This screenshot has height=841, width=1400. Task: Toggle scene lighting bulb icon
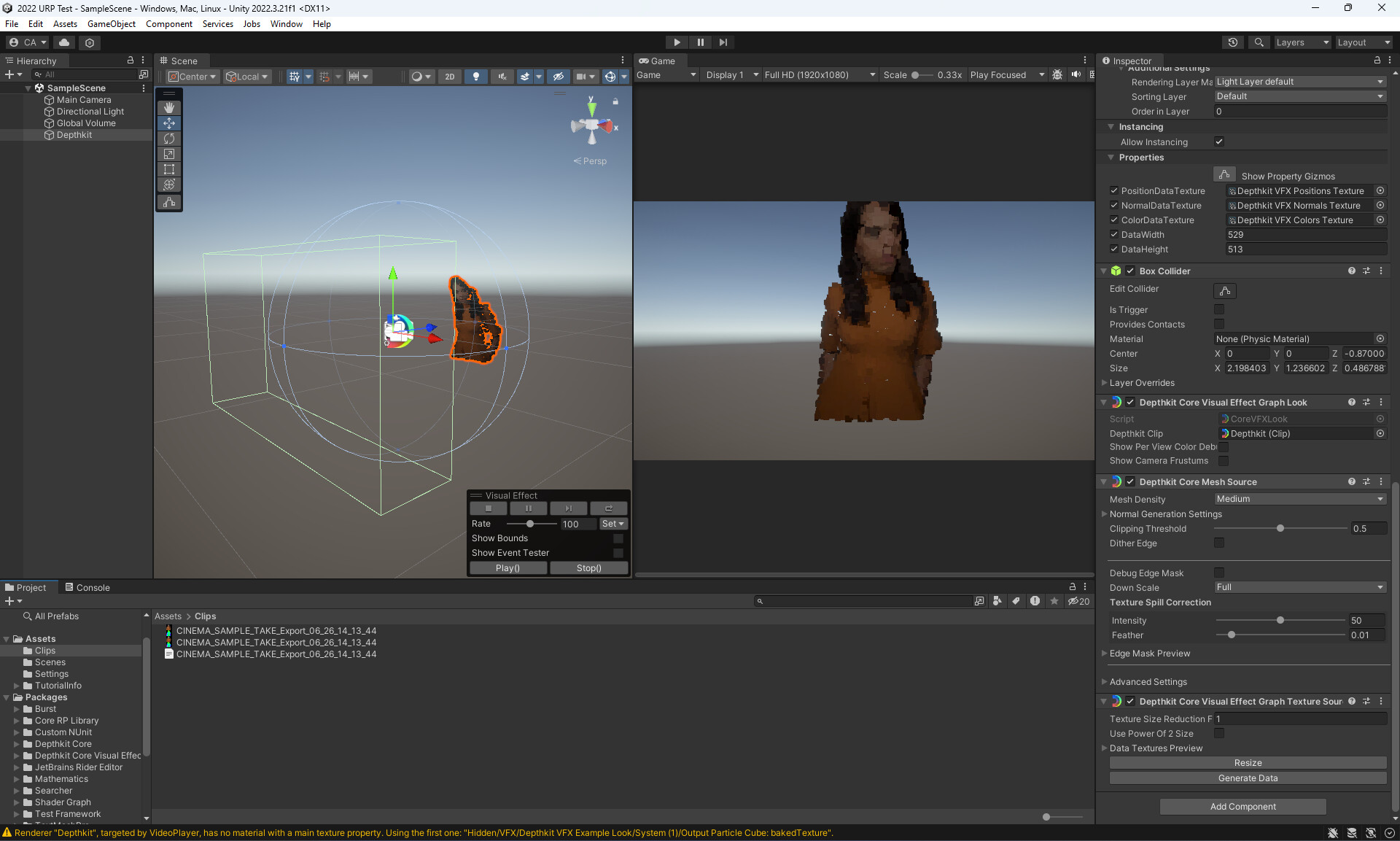pos(476,77)
